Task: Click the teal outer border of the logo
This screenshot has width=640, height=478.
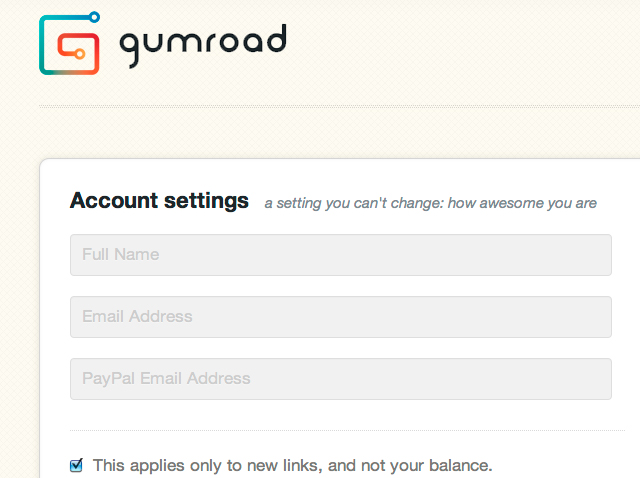Action: pyautogui.click(x=43, y=45)
